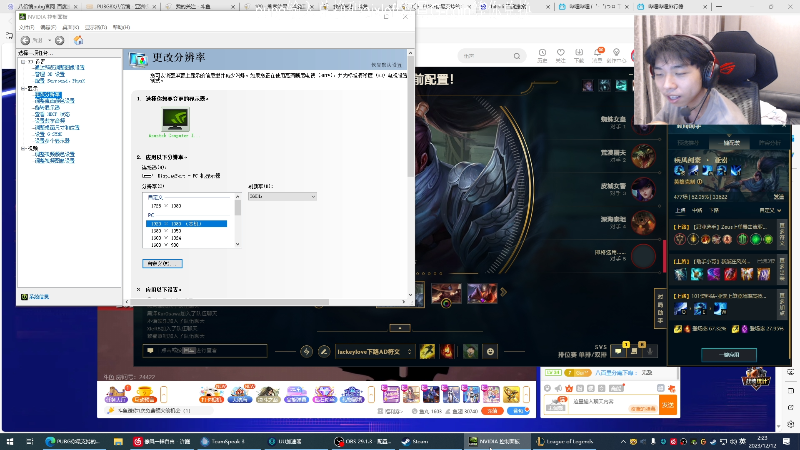Show hidden system tray icons chevron
Screen dimensions: 800x450
(x=623, y=441)
